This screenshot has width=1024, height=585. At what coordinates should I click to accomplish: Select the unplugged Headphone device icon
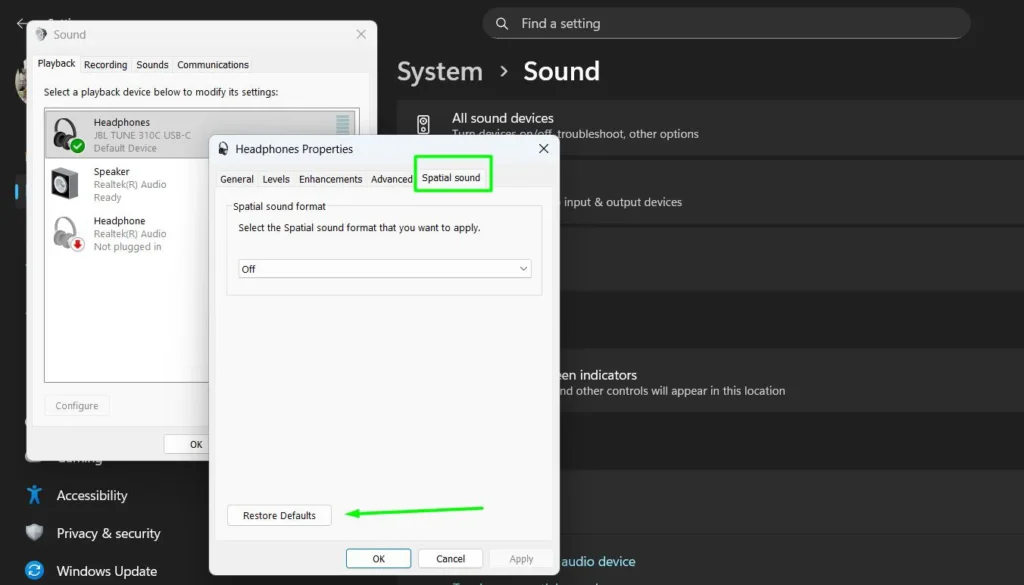(x=66, y=231)
